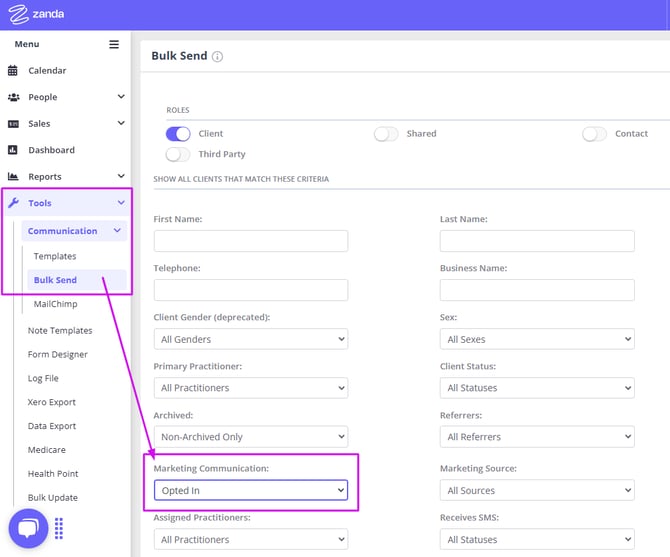Open Templates under Communication
Screen dimensions: 670x557
55,257
